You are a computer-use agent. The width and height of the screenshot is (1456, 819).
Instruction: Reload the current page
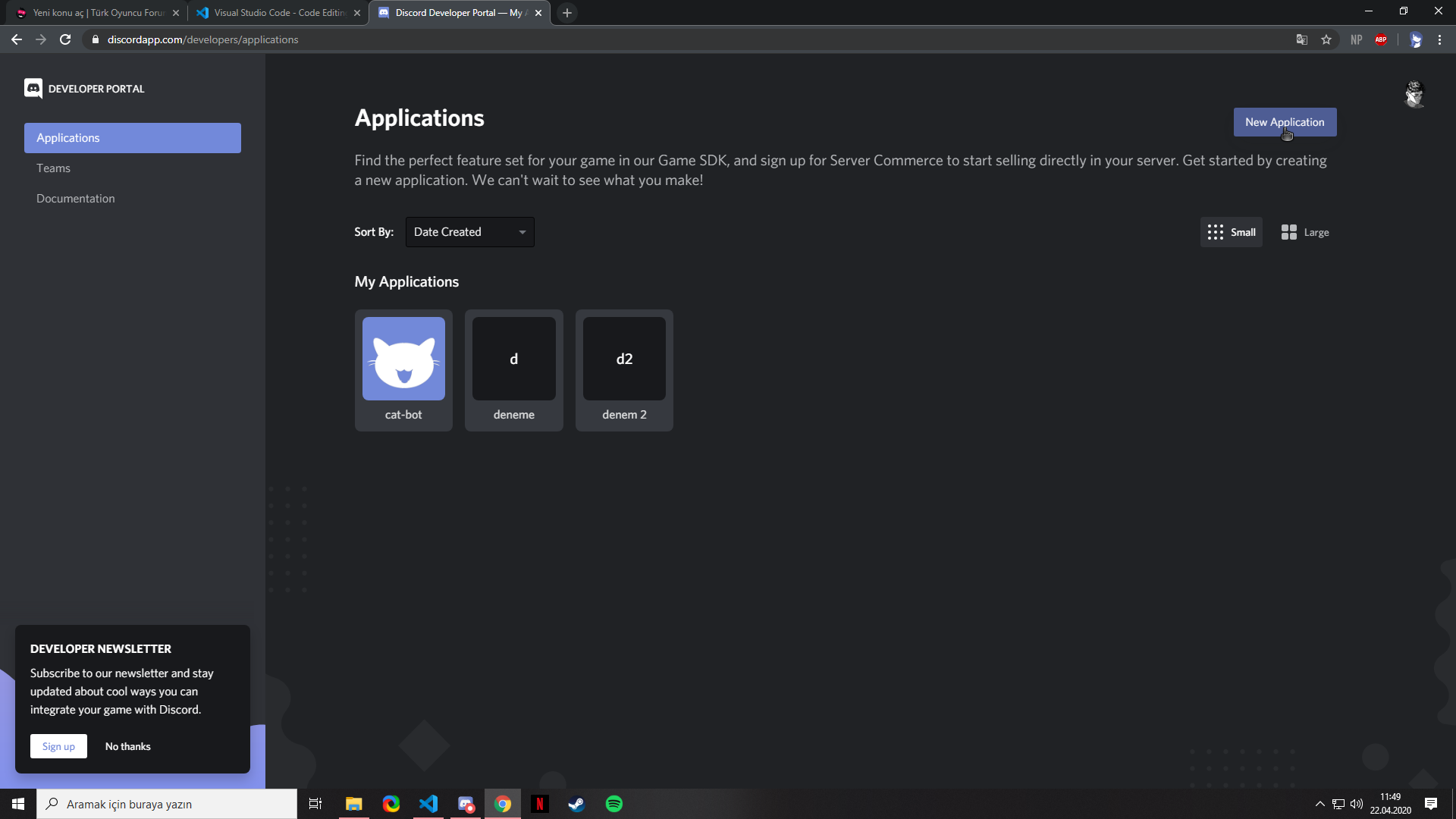pyautogui.click(x=65, y=39)
